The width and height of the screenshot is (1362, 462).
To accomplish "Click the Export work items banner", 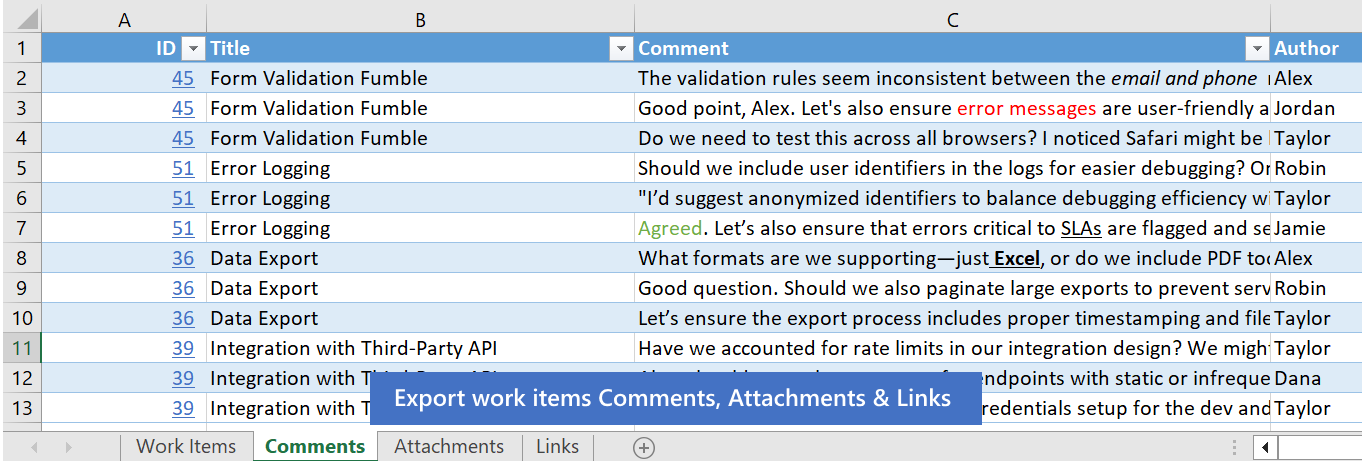I will (x=672, y=398).
